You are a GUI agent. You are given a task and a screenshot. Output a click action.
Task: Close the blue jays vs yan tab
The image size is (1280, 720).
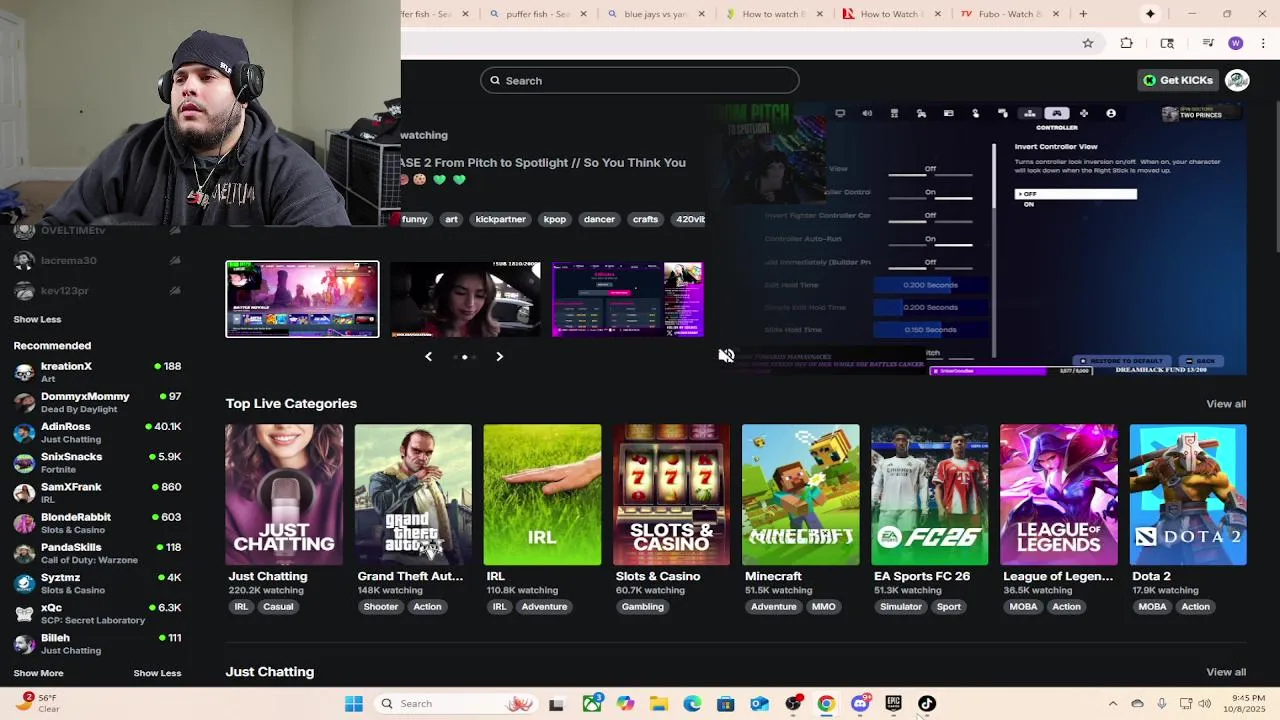701,14
